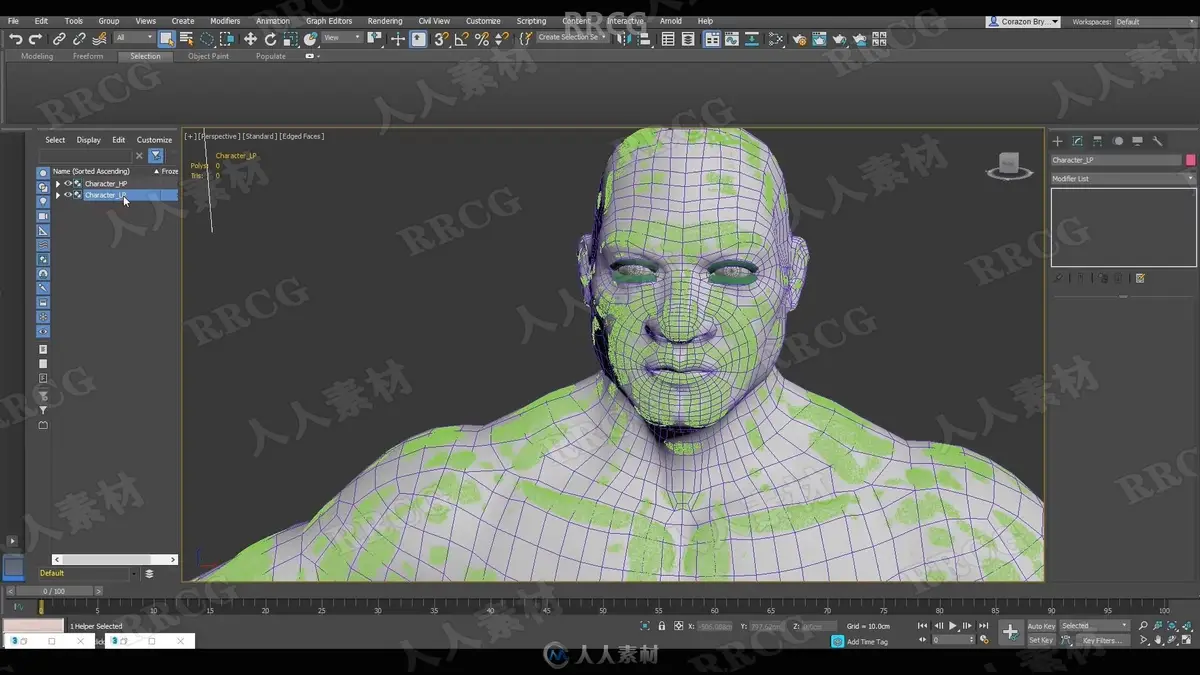This screenshot has height=675, width=1200.
Task: Undo the last action with the Undo arrow
Action: point(15,39)
